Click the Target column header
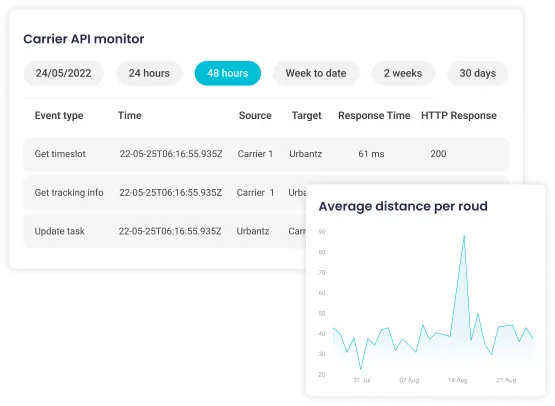The height and width of the screenshot is (406, 555). coord(307,115)
